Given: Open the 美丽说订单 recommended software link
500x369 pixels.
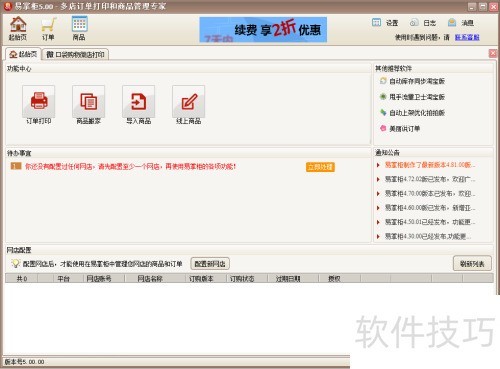Looking at the screenshot, I should (400, 128).
